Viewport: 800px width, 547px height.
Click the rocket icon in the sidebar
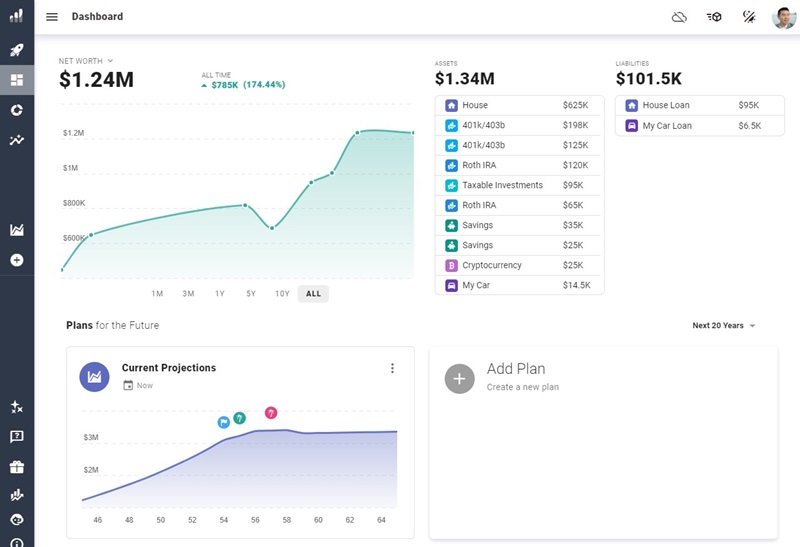(x=17, y=50)
